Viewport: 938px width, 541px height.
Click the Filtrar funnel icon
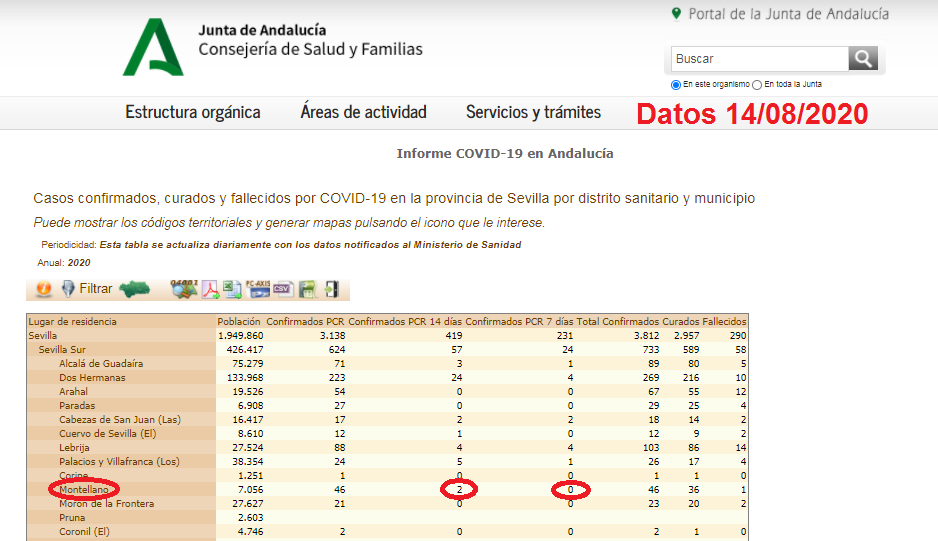click(x=68, y=289)
